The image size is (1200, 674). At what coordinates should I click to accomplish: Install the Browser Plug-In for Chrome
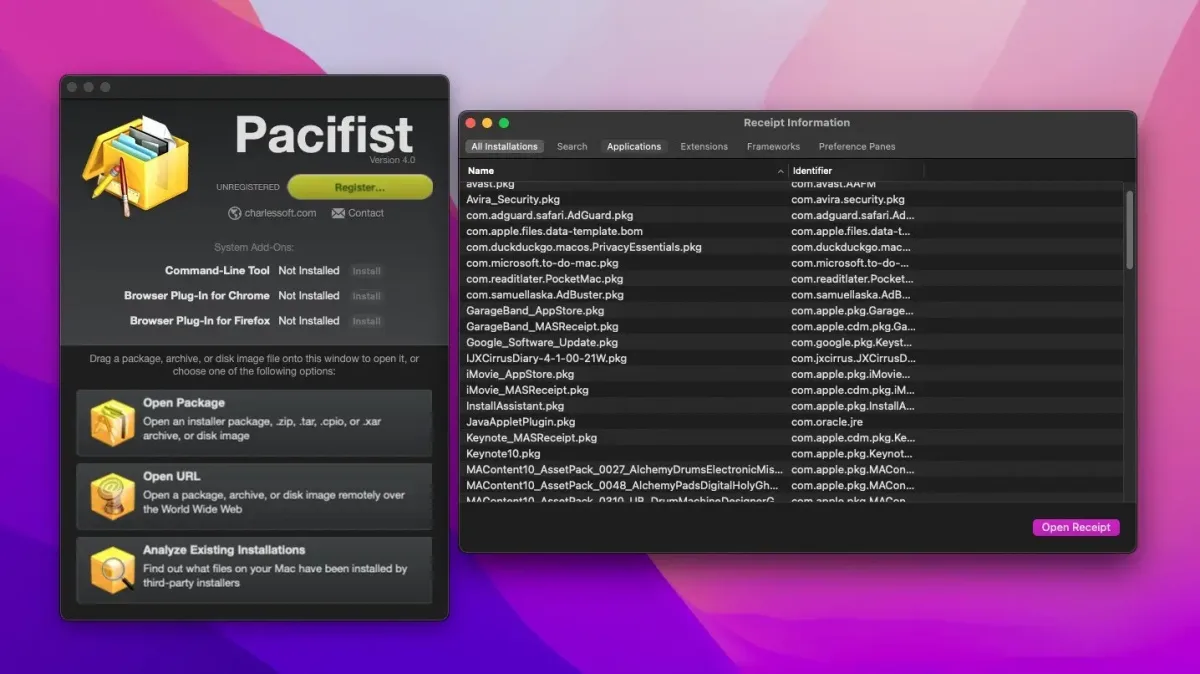click(366, 296)
